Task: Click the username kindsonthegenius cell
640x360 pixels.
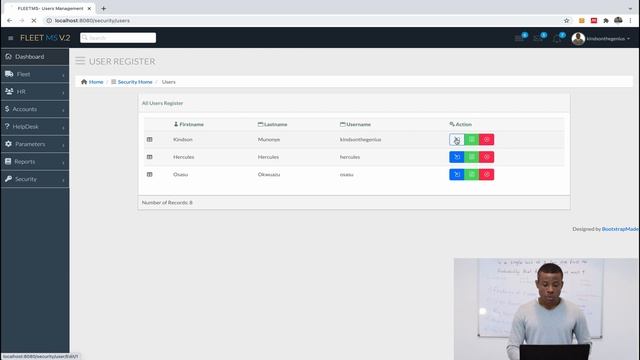Action: (360, 140)
